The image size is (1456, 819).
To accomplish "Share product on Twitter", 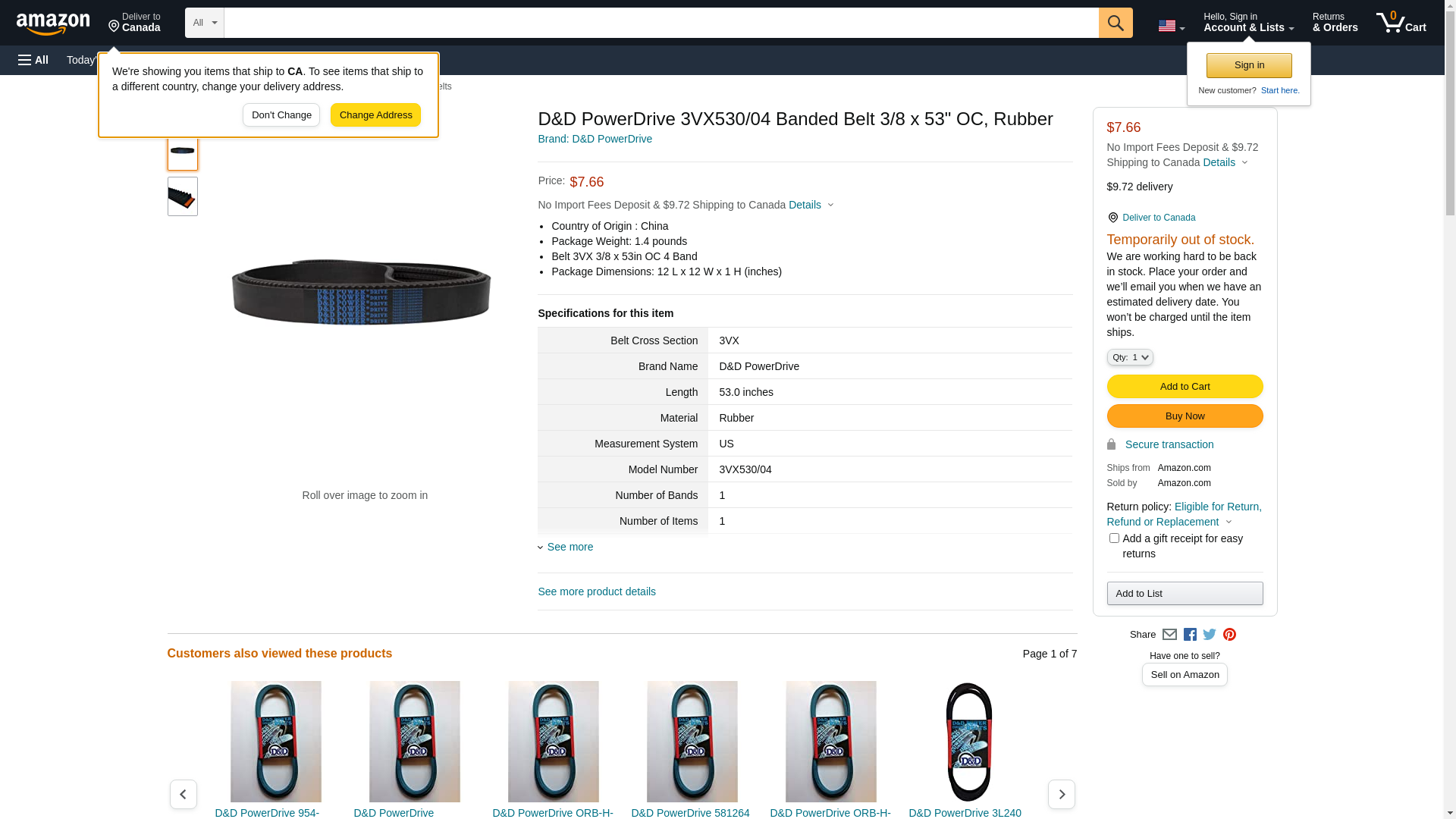I will tap(1210, 635).
